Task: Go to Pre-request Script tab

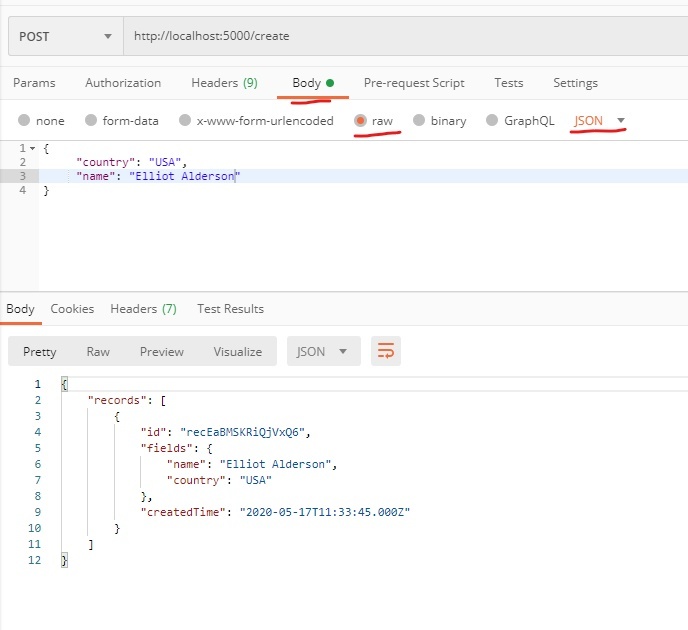Action: pyautogui.click(x=414, y=83)
